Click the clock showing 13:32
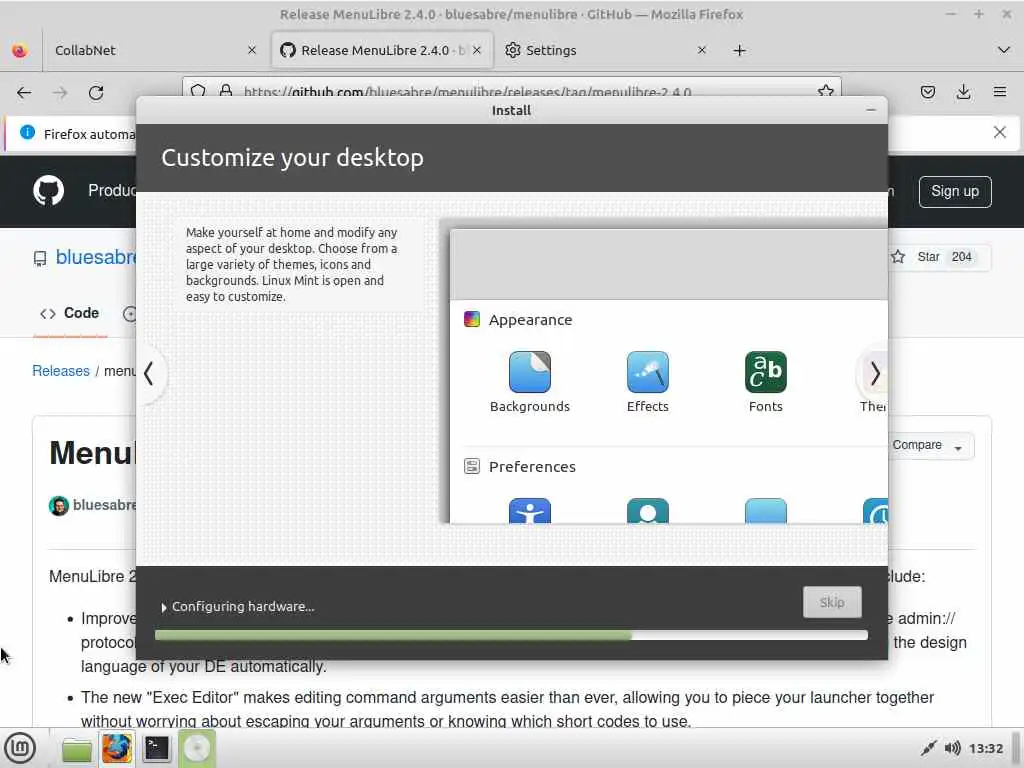Screen dimensions: 1024x768 pos(985,748)
